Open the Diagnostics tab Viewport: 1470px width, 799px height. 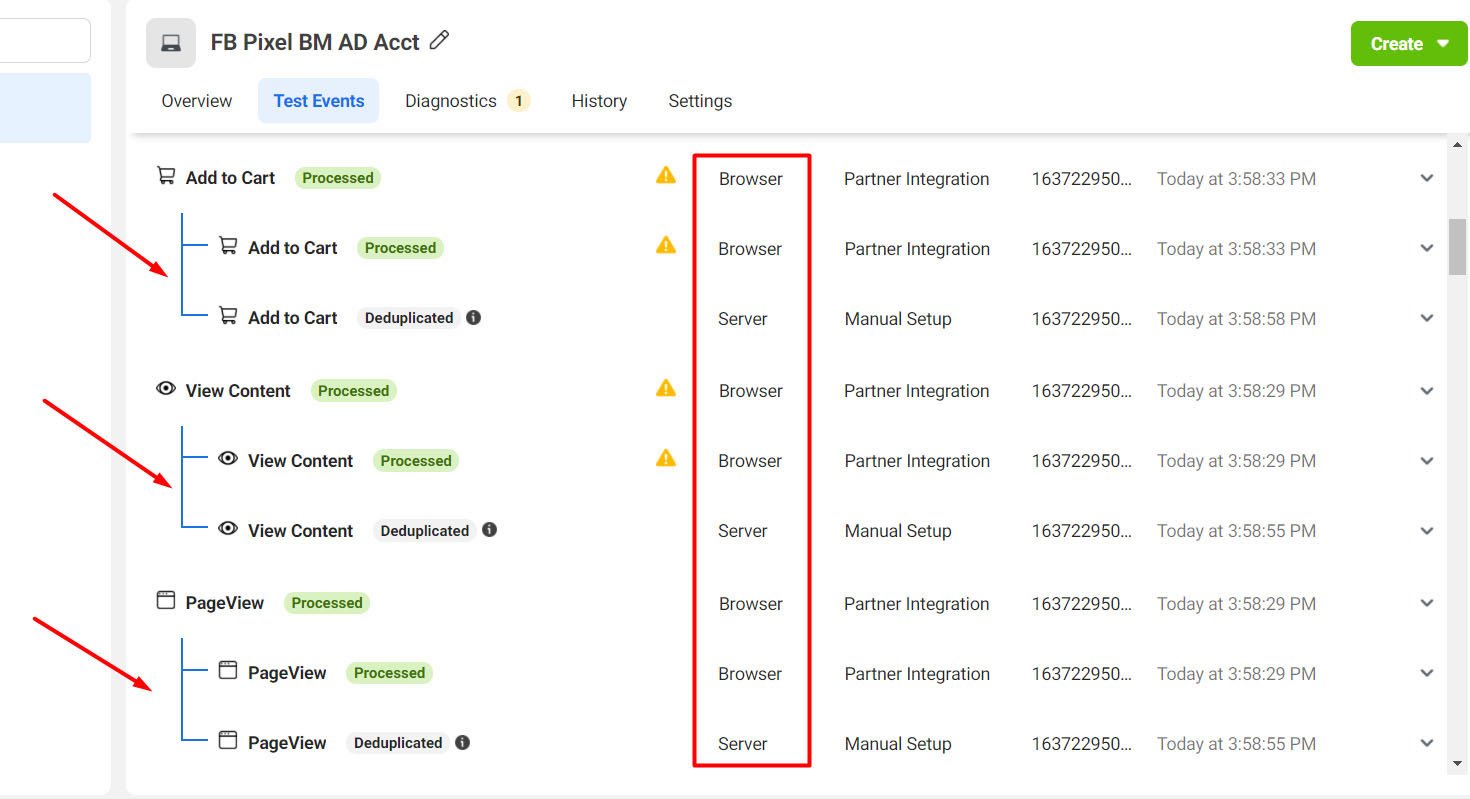[451, 101]
